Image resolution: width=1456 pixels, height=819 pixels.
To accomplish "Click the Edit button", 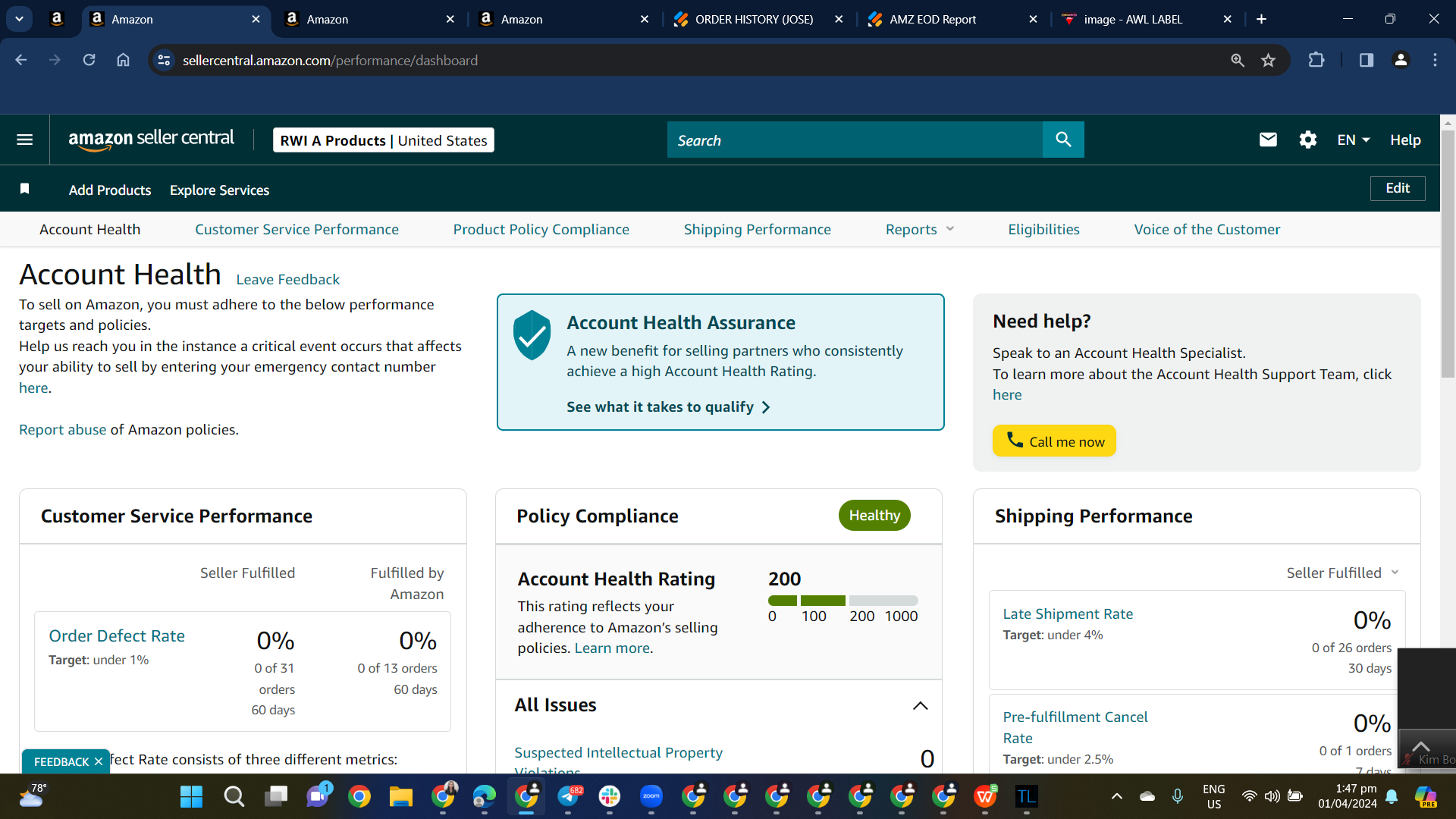I will click(1398, 188).
